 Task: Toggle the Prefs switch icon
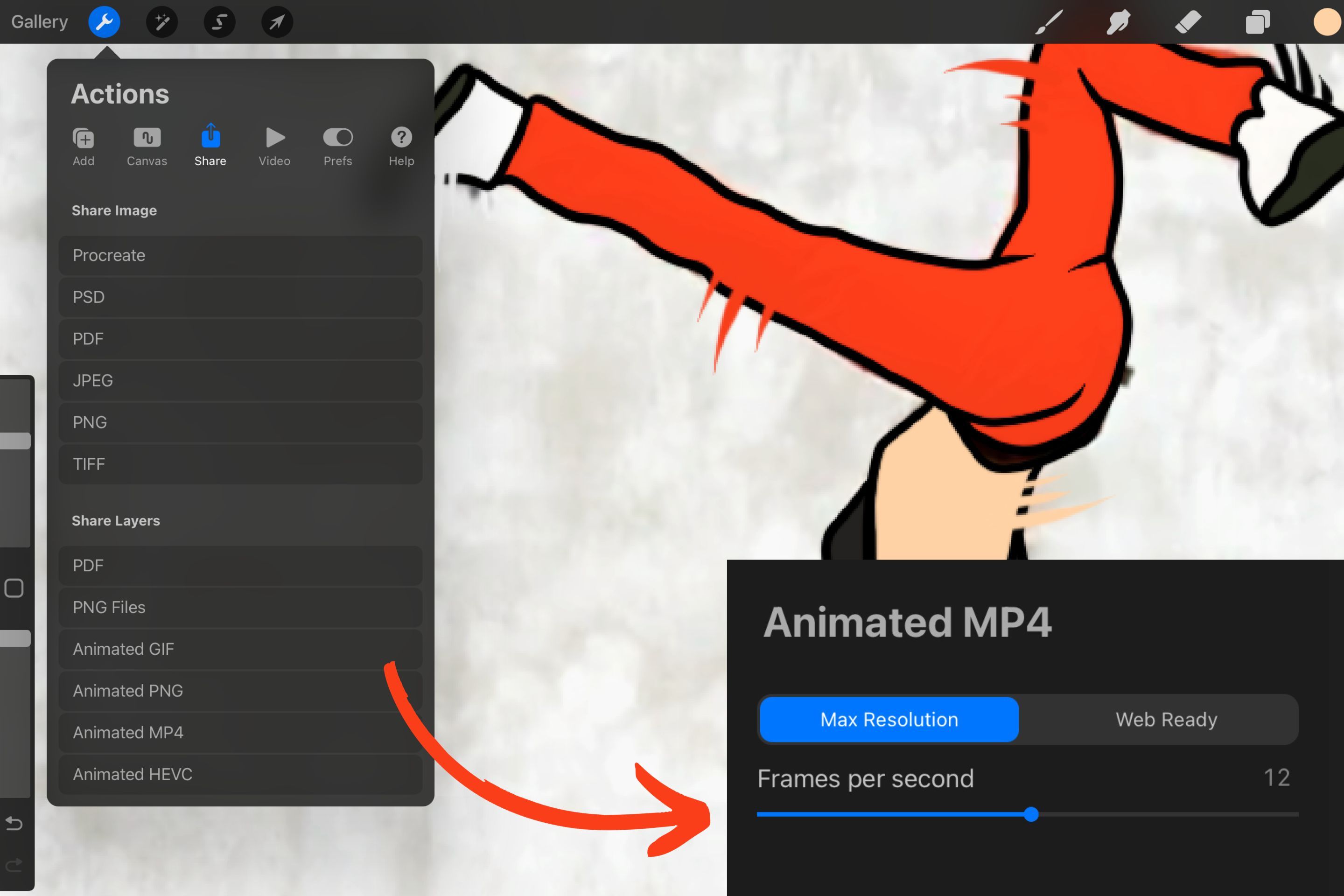pyautogui.click(x=337, y=137)
